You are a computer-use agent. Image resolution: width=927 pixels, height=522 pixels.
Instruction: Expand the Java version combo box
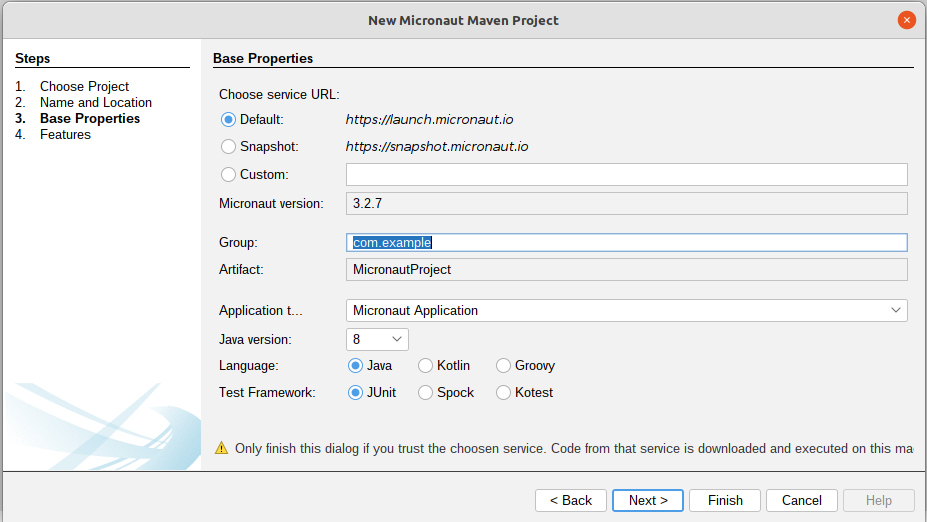coord(377,339)
